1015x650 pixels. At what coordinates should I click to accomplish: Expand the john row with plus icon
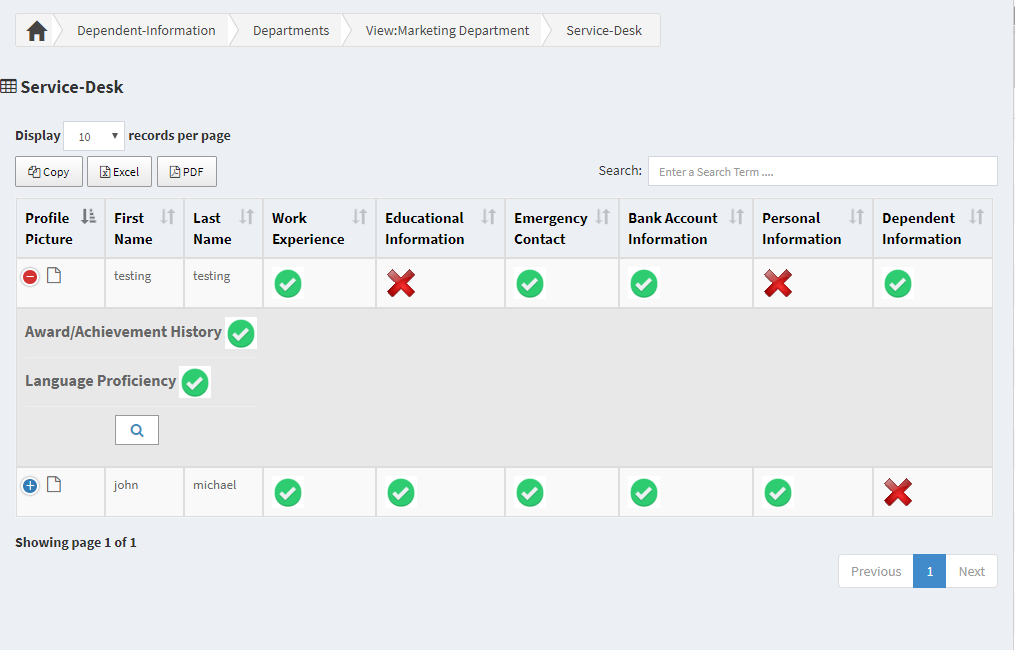(30, 486)
